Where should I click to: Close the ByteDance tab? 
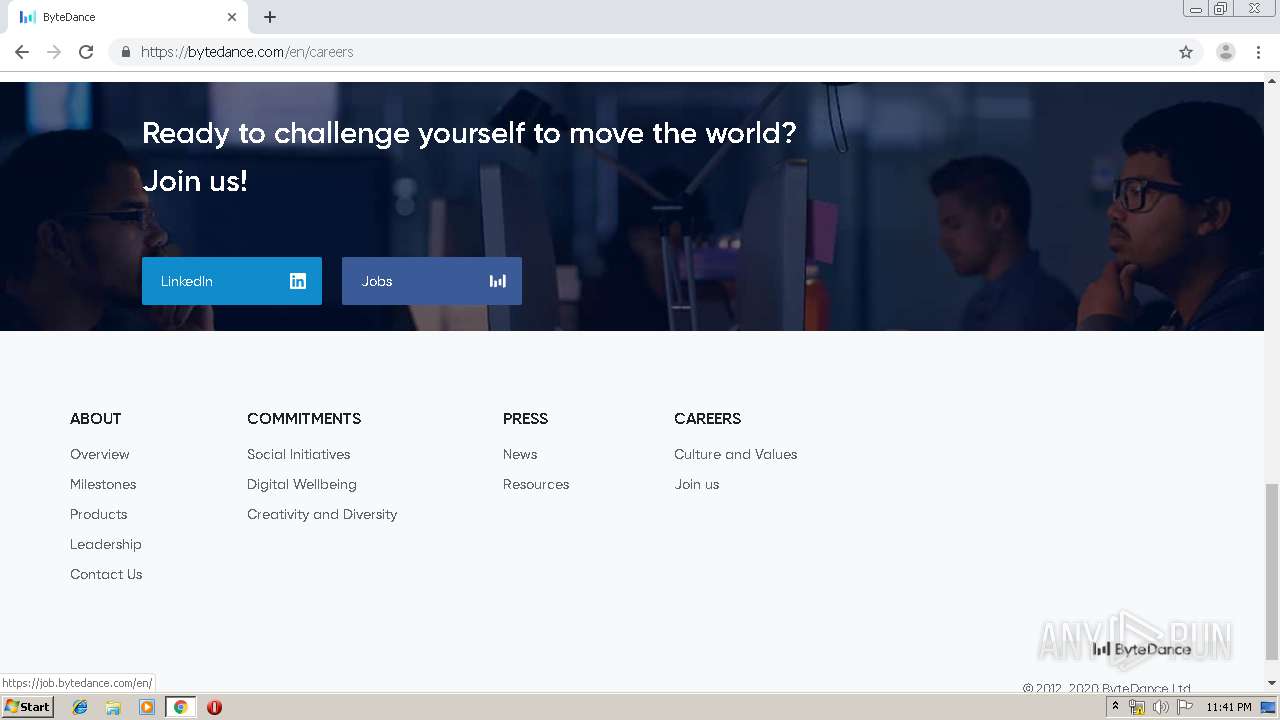point(232,17)
